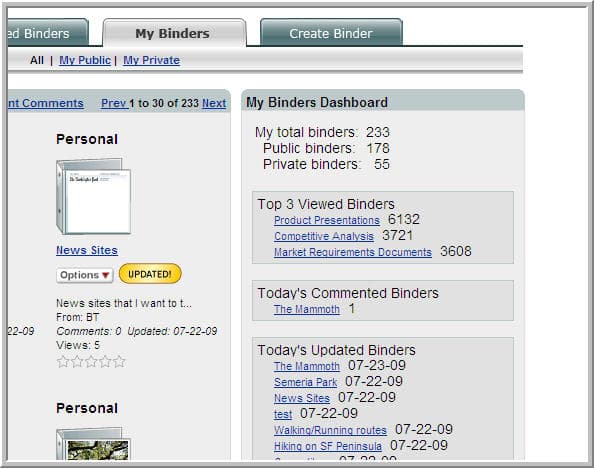Rate News Sites with five stars
This screenshot has height=468, width=594.
119,362
